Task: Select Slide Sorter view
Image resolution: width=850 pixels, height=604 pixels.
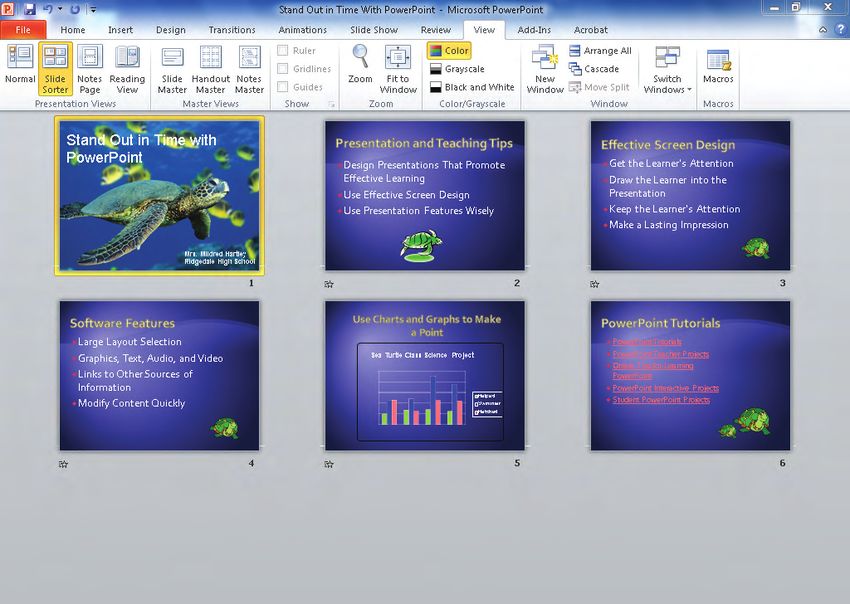Action: pyautogui.click(x=55, y=69)
